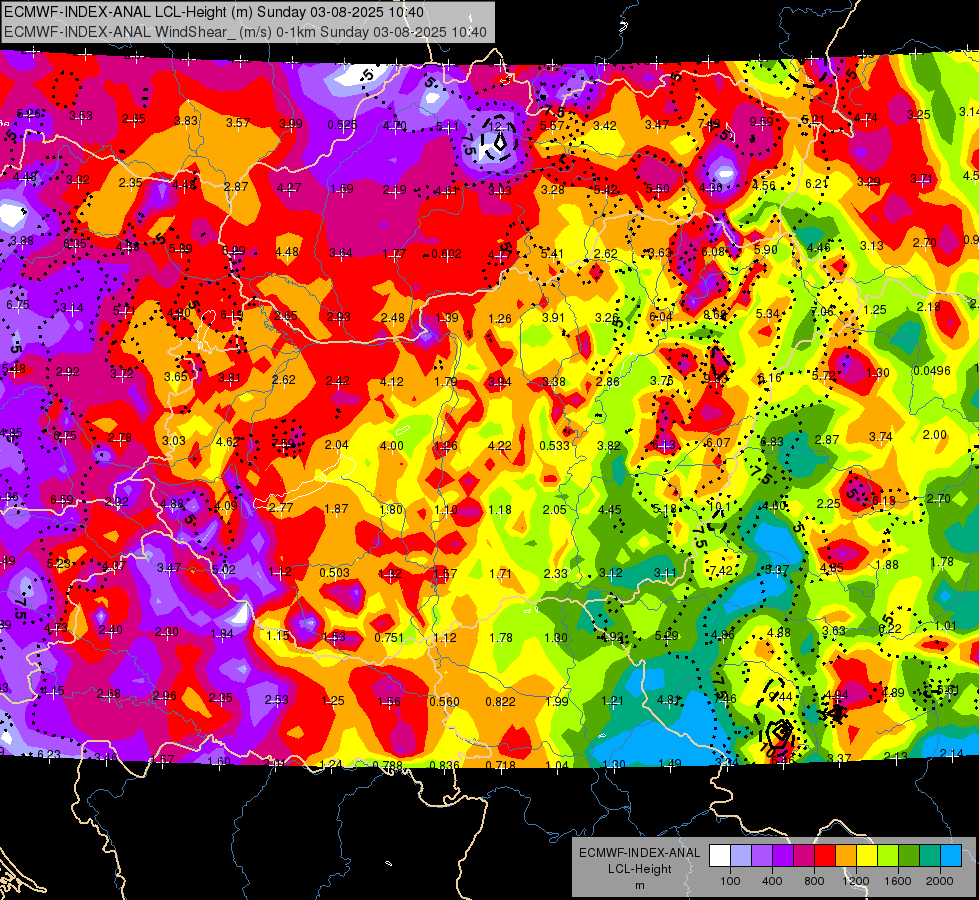
Task: Pick the yellow legend color swatch
Action: (867, 855)
